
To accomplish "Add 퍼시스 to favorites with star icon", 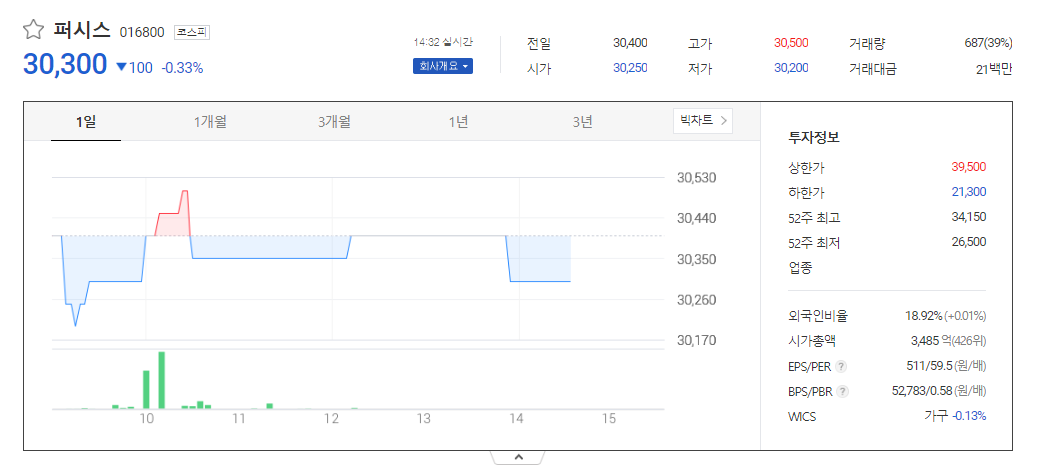I will [x=33, y=29].
